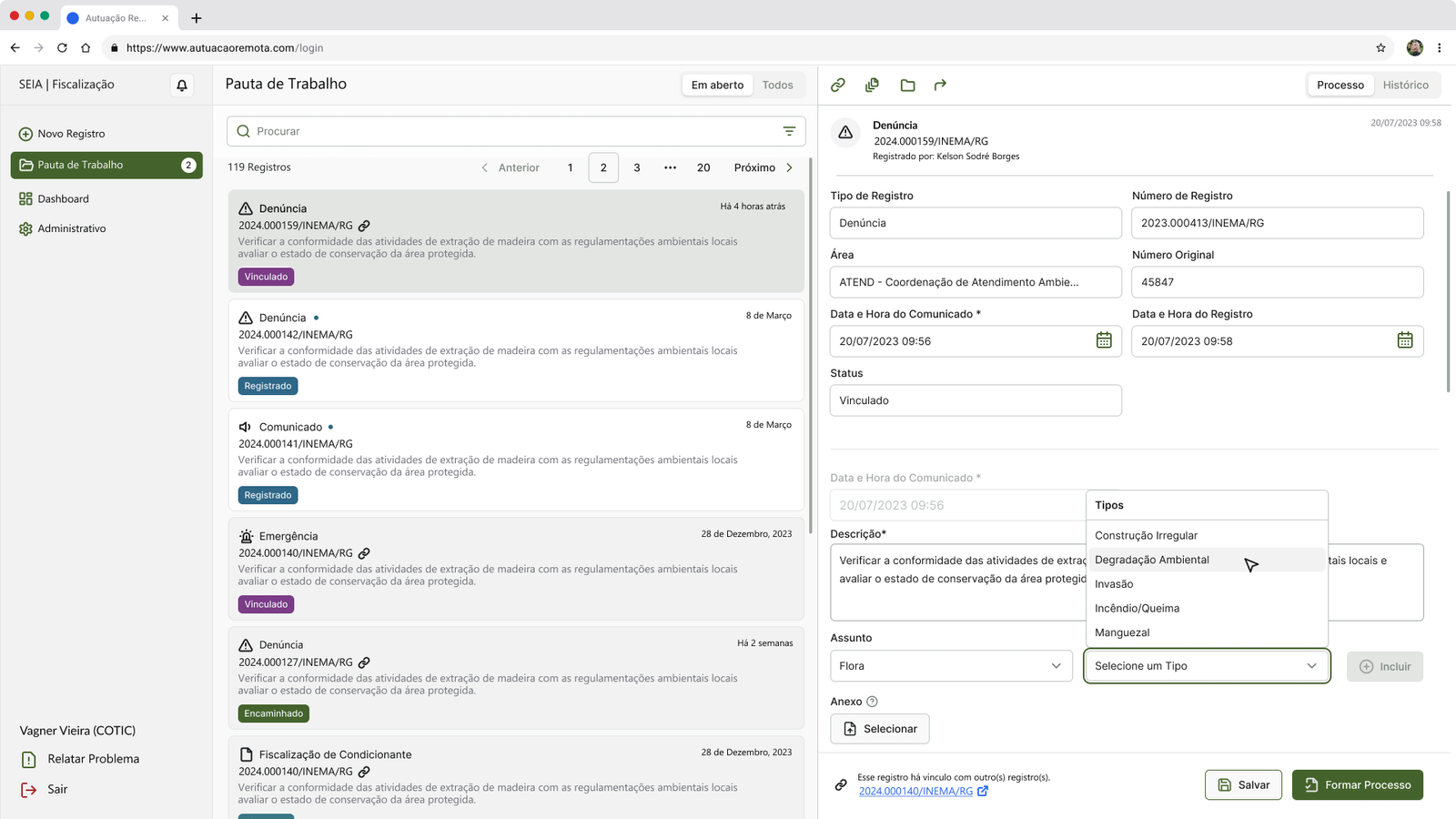Click the folder icon in process toolbar
Screen dimensions: 1456x819
pos(907,85)
